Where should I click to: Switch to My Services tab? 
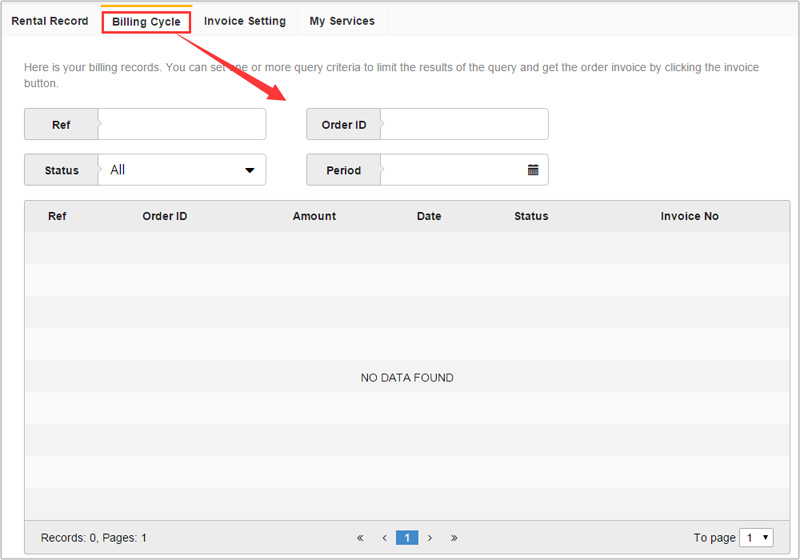tap(342, 21)
